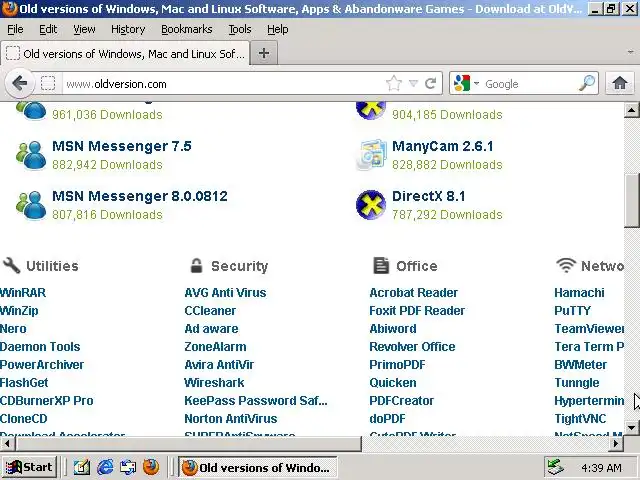Image resolution: width=640 pixels, height=480 pixels.
Task: Open the Hamachi link
Action: (579, 293)
